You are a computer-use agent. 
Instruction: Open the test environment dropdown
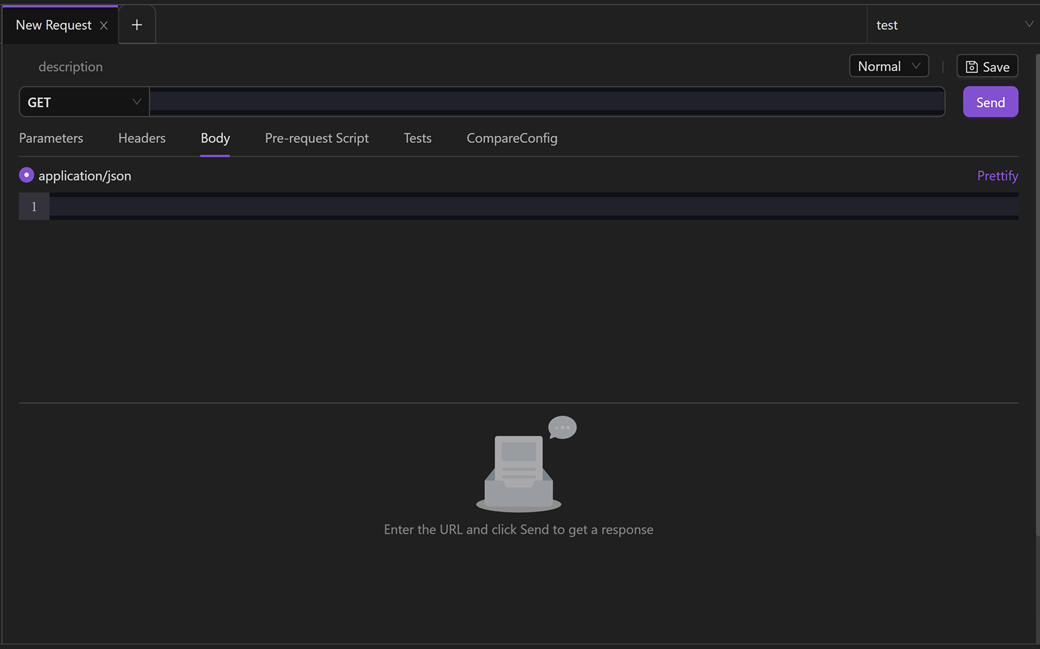[953, 25]
